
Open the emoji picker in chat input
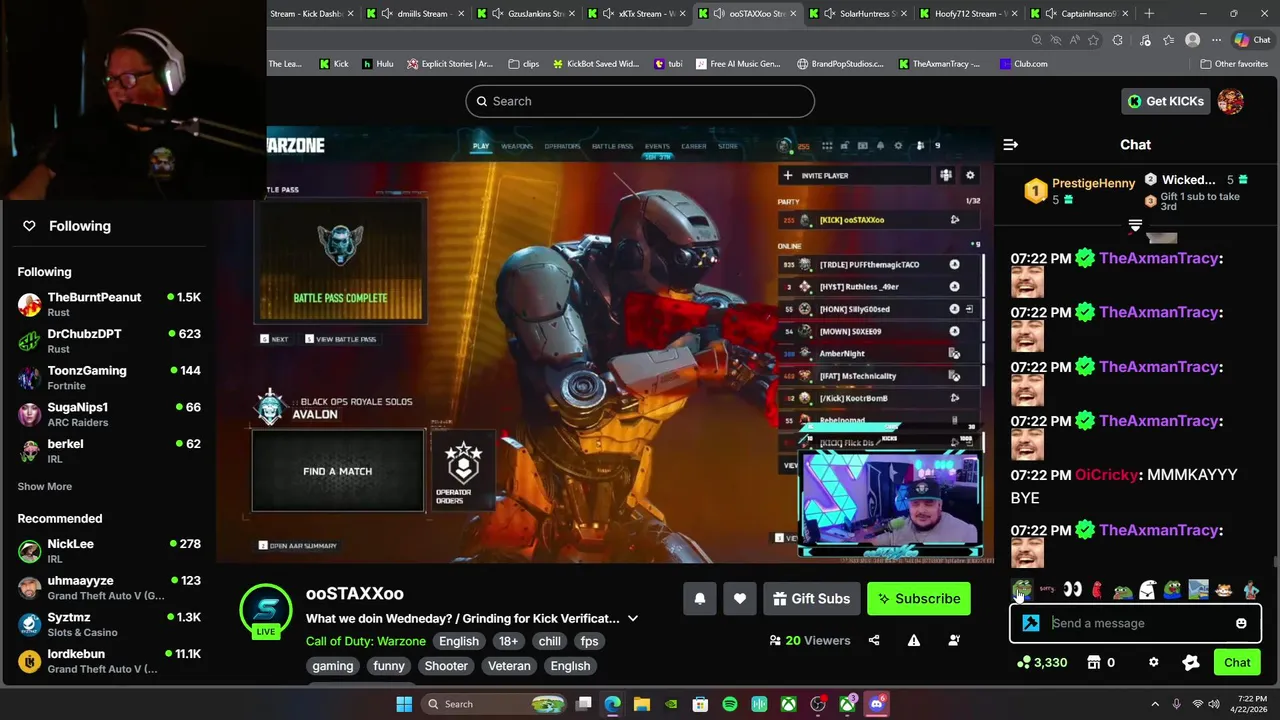1241,623
